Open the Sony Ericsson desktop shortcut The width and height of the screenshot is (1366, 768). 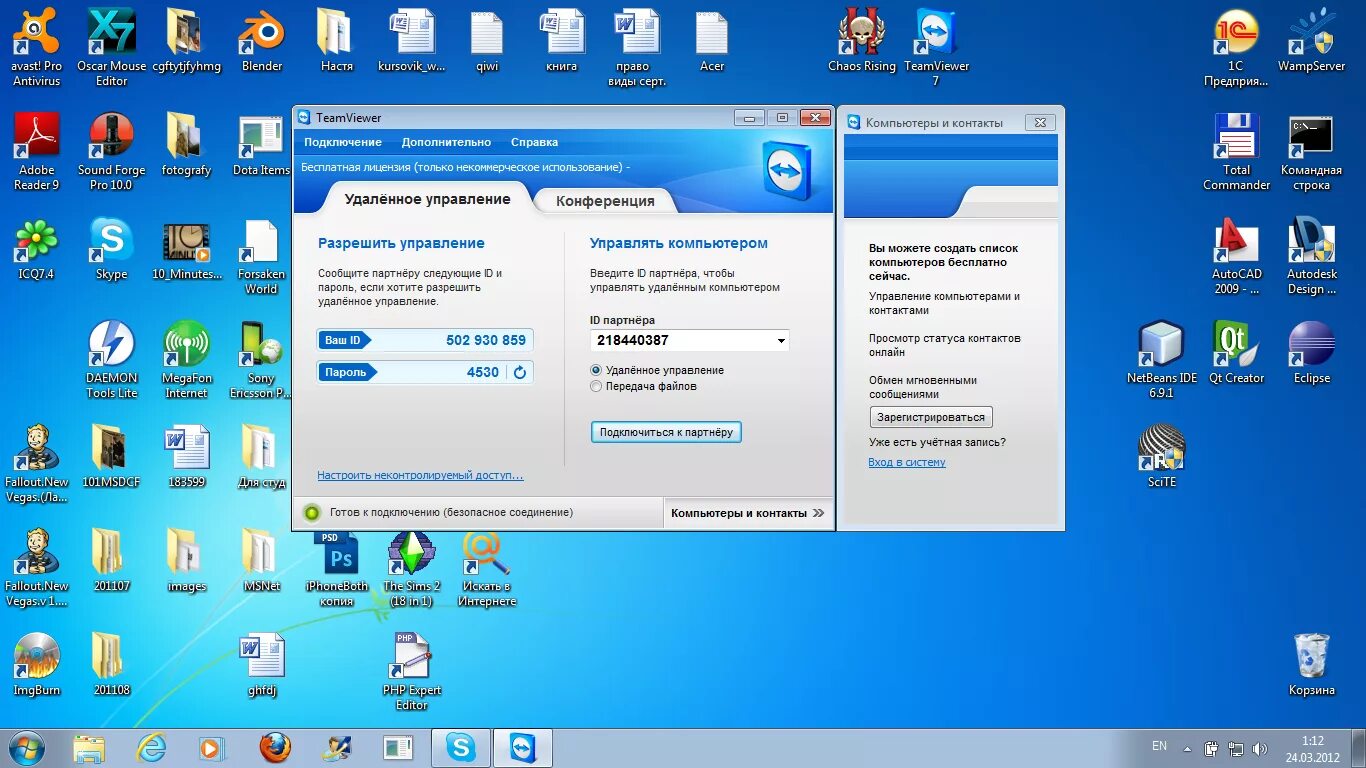click(x=261, y=360)
